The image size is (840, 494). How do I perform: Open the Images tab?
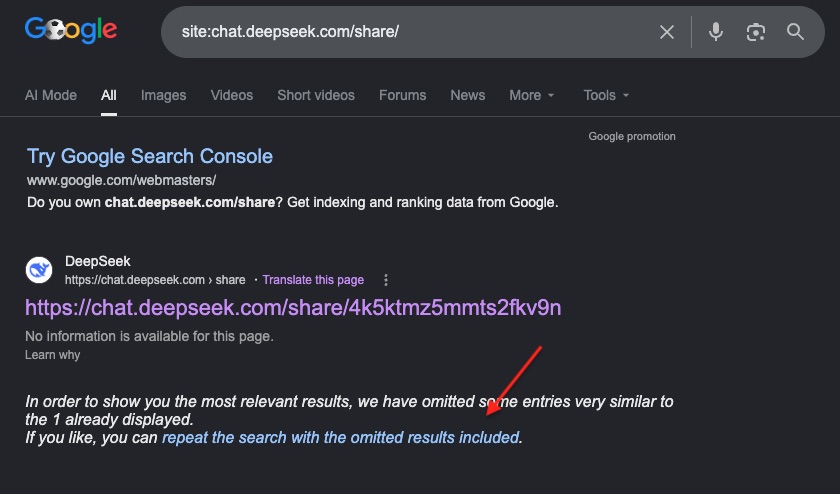[163, 95]
